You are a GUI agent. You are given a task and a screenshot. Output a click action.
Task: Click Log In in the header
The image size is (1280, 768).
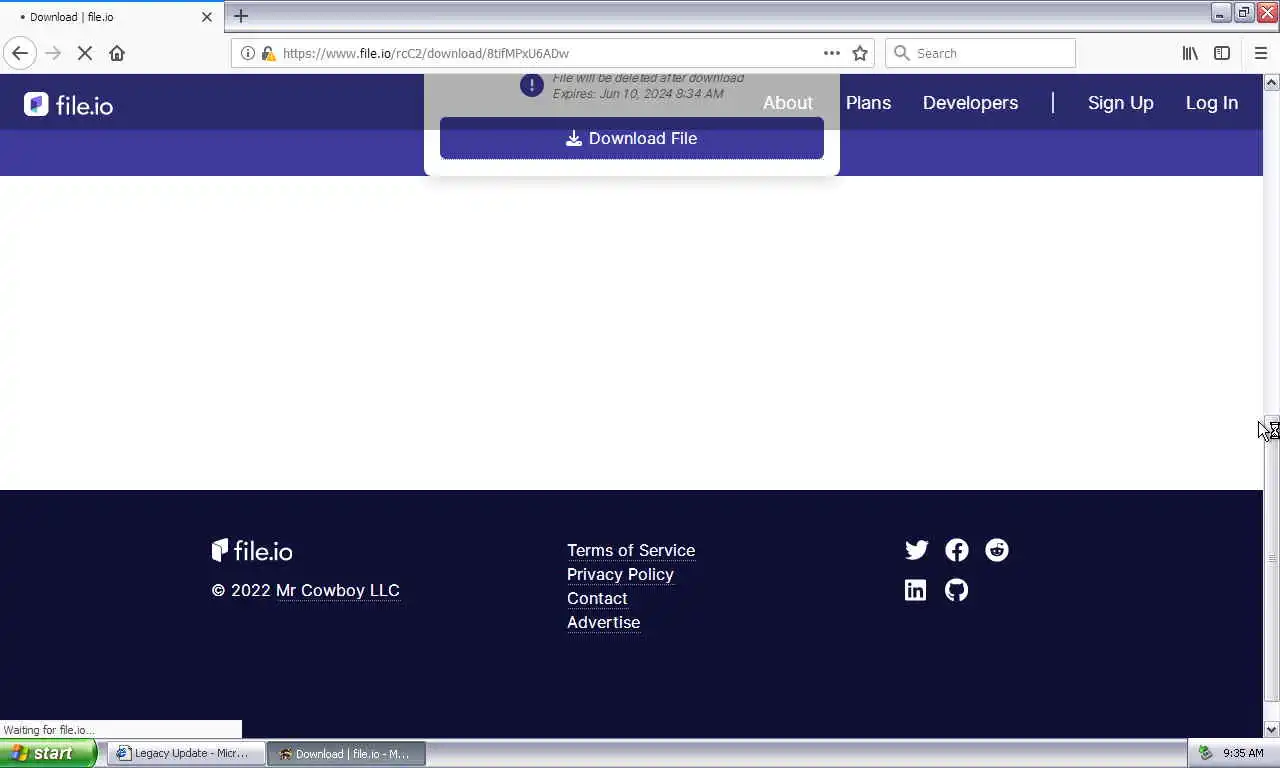tap(1212, 103)
